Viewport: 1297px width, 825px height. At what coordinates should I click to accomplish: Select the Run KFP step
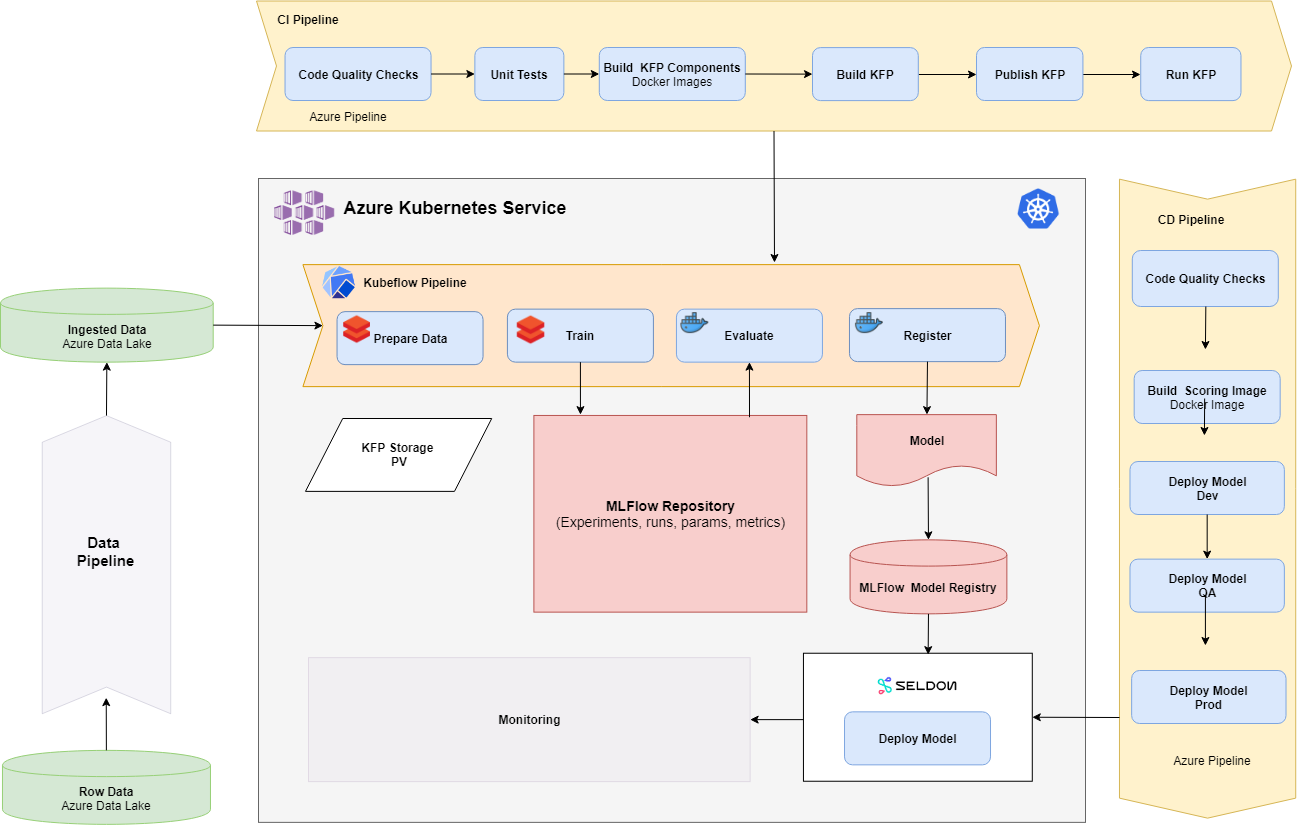click(1191, 74)
